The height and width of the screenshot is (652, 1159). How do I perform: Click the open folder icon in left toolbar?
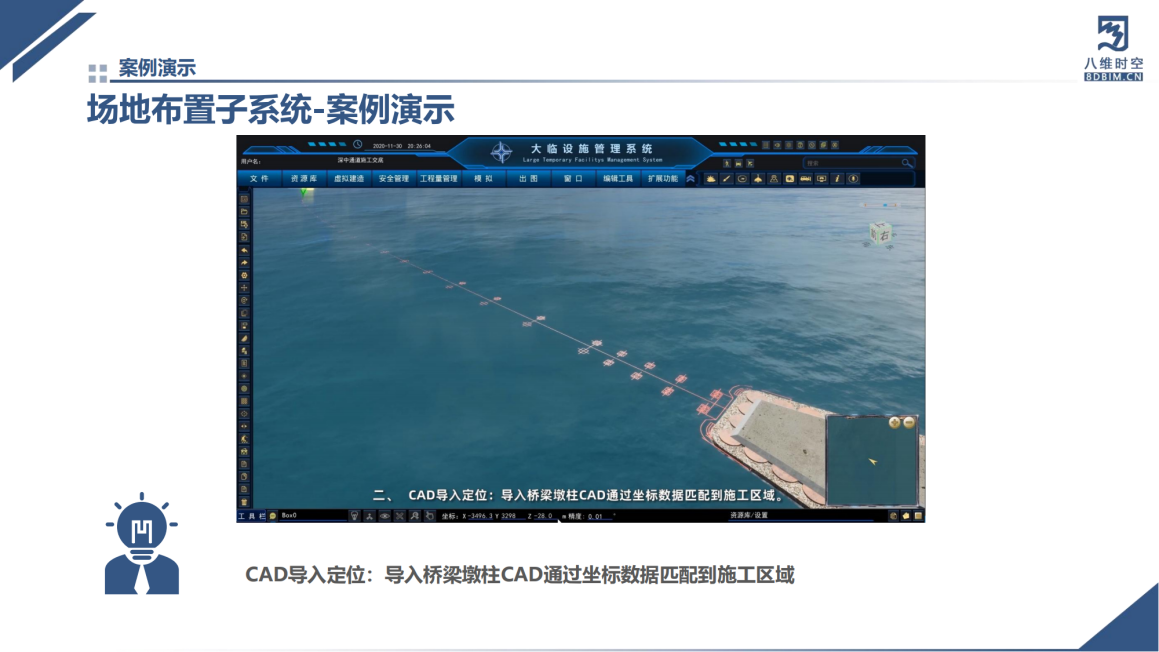tap(244, 212)
